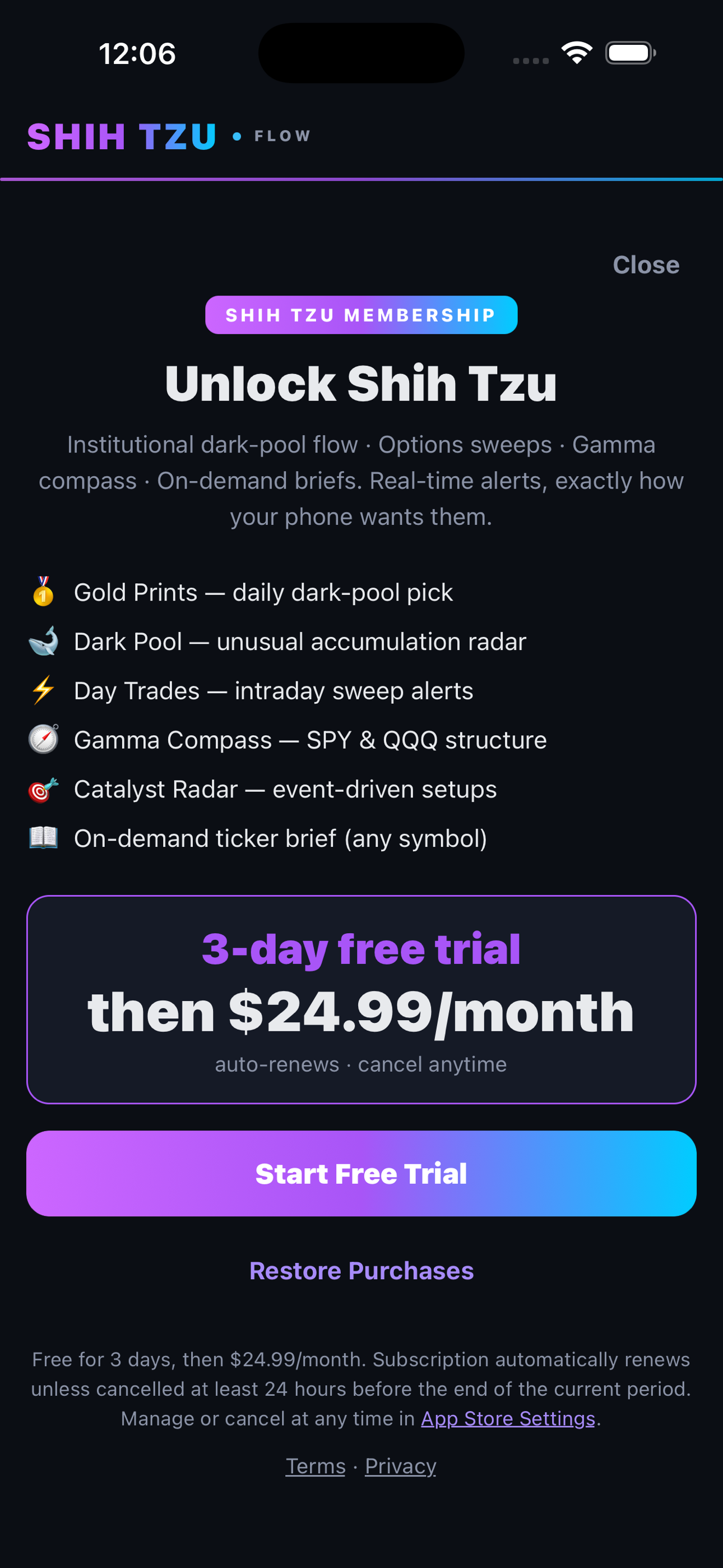Tap the whale icon next to Dark Pool

(x=43, y=641)
